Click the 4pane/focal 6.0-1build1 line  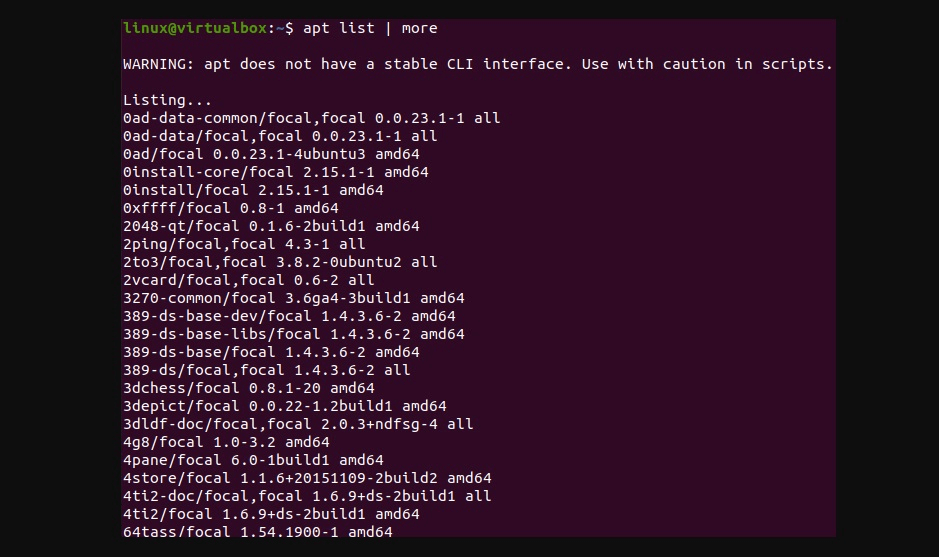click(x=253, y=459)
